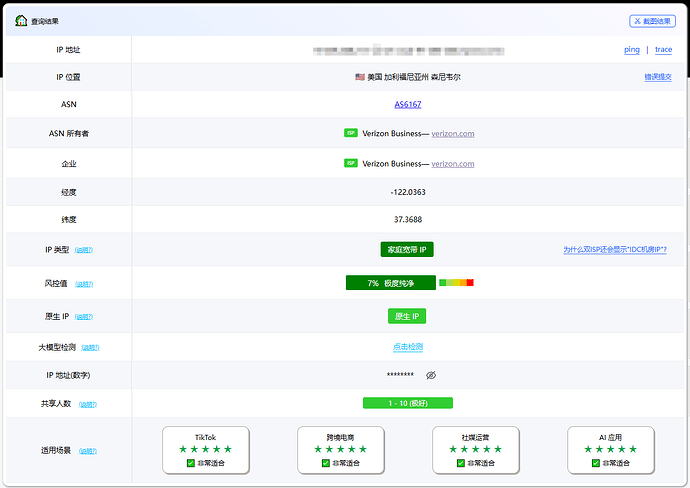
Task: Open the explanation link next to 适用场景
Action: tap(88, 451)
